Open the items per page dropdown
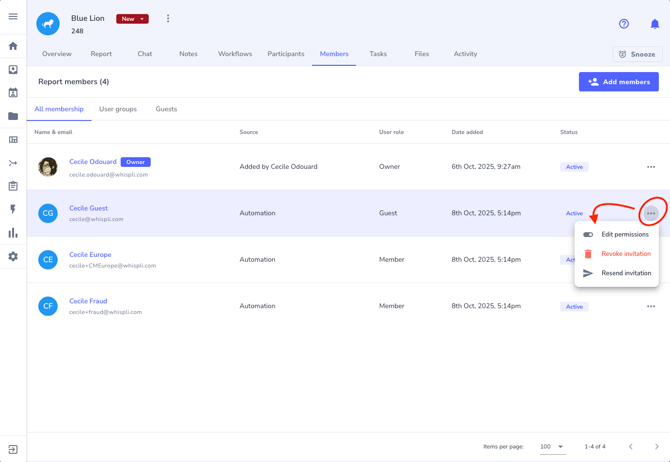This screenshot has width=670, height=462. point(552,447)
